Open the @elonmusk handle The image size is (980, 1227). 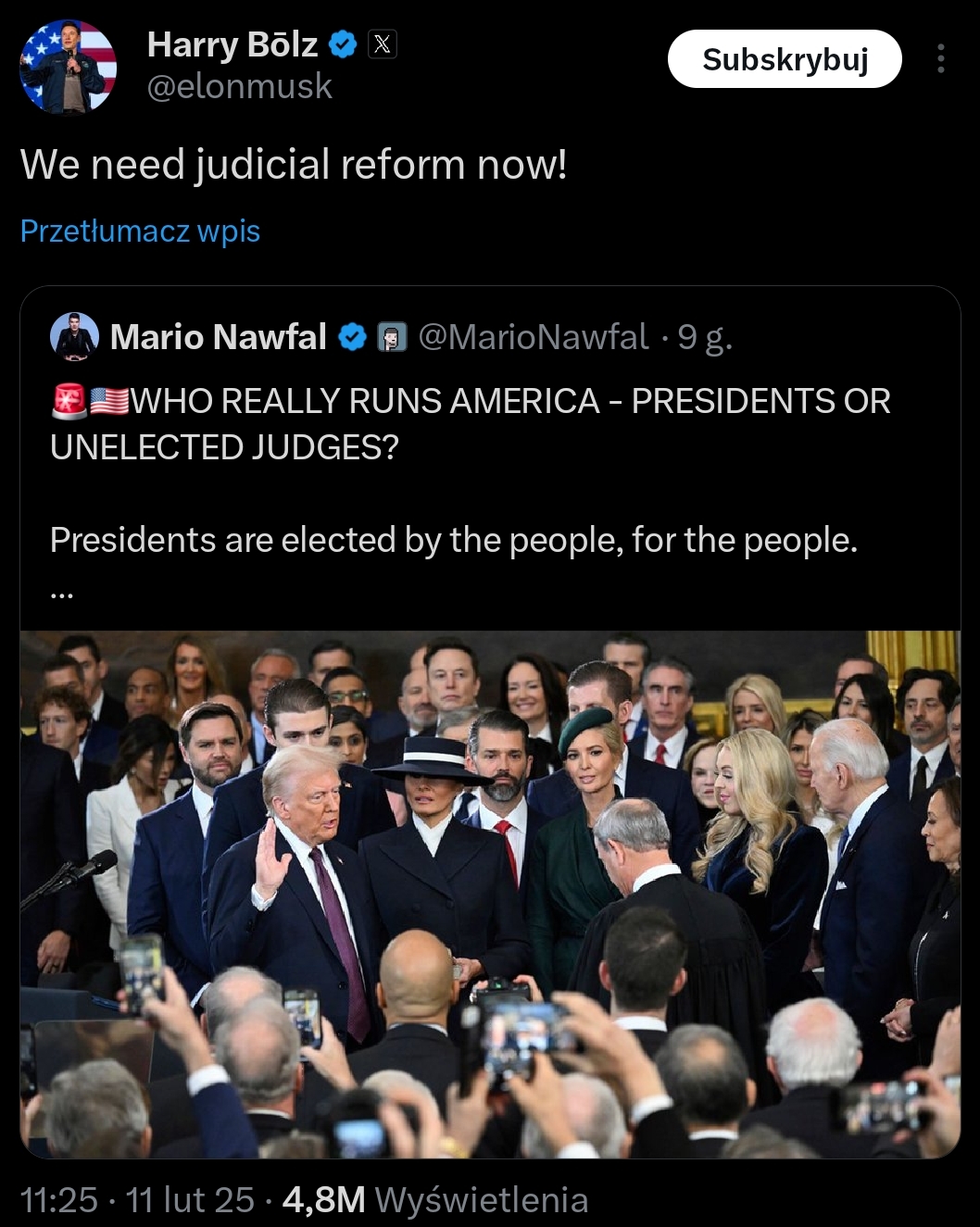[x=240, y=86]
